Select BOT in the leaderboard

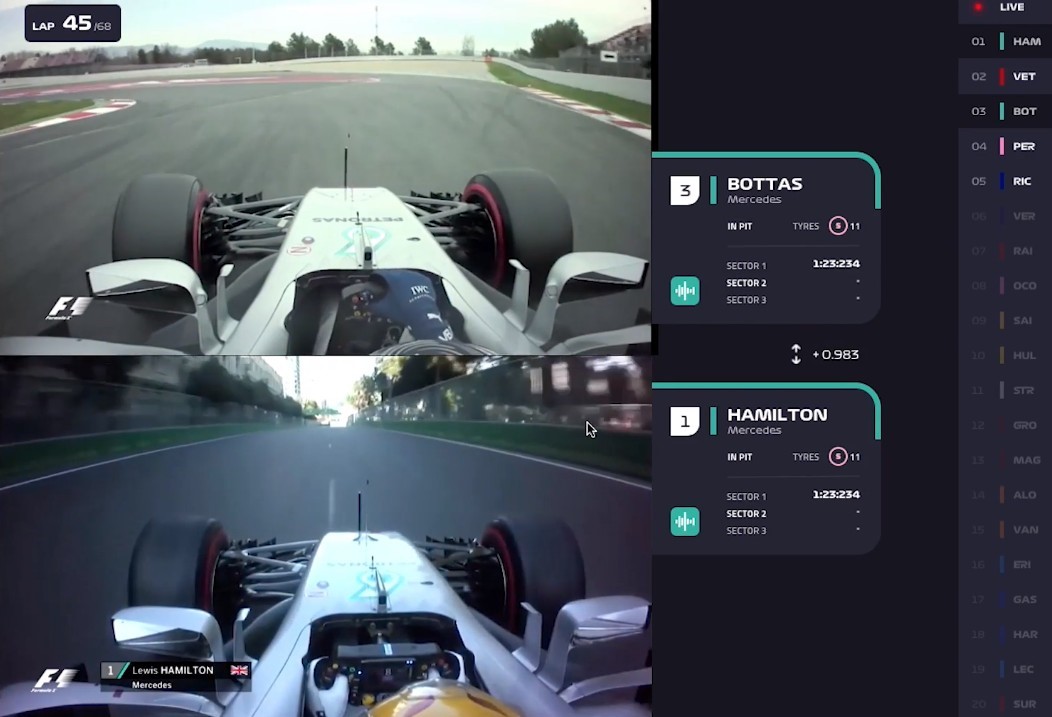[1005, 111]
